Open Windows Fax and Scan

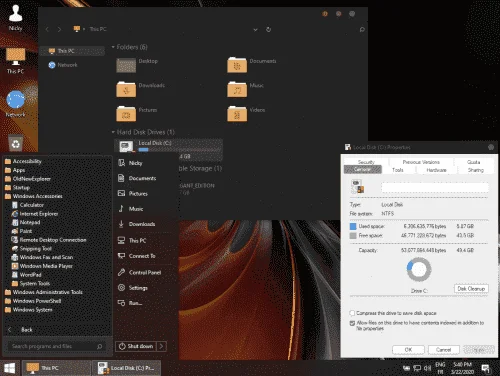[42, 257]
